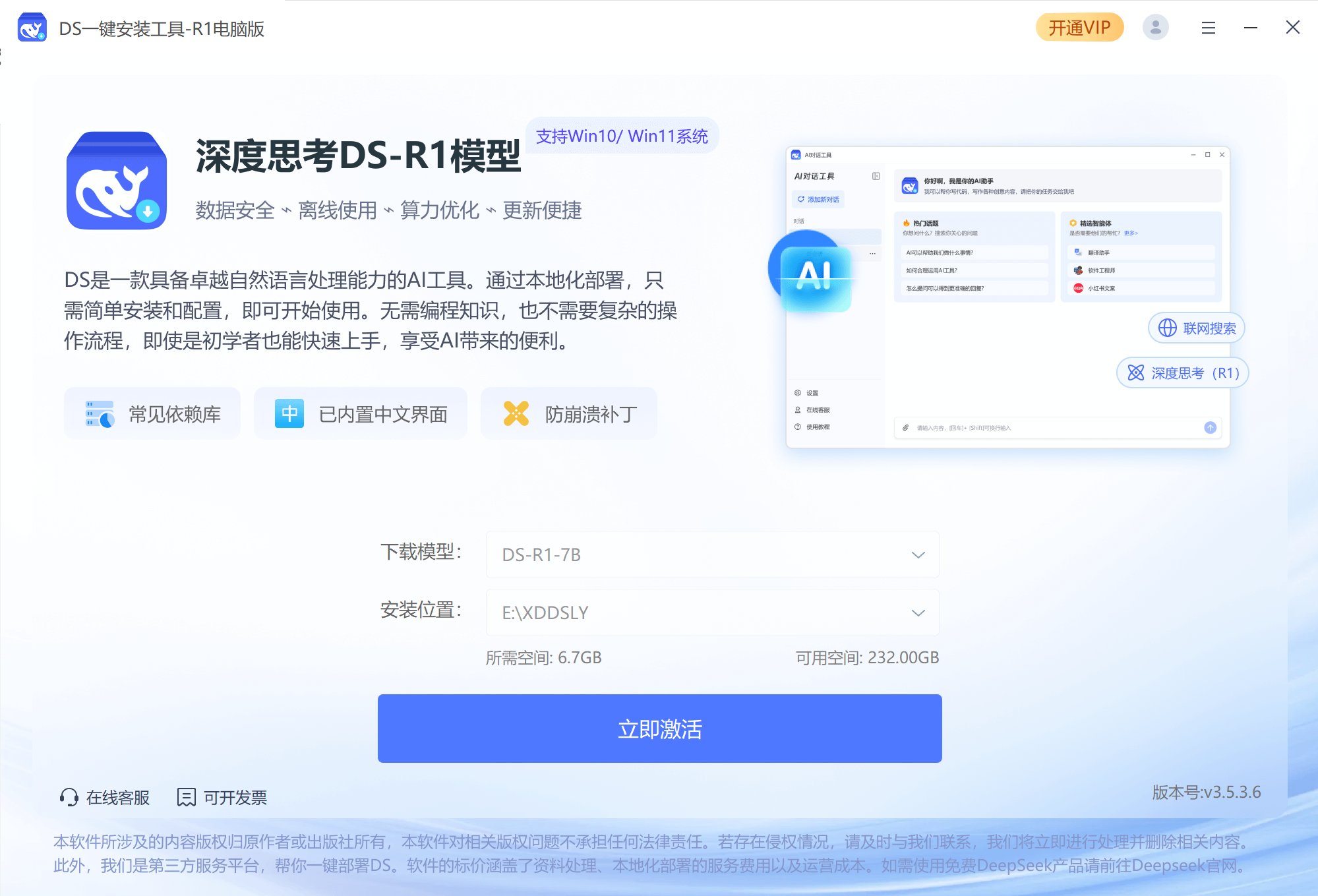Click the 热门话题 flame icon in preview
The height and width of the screenshot is (896, 1318).
(x=907, y=223)
